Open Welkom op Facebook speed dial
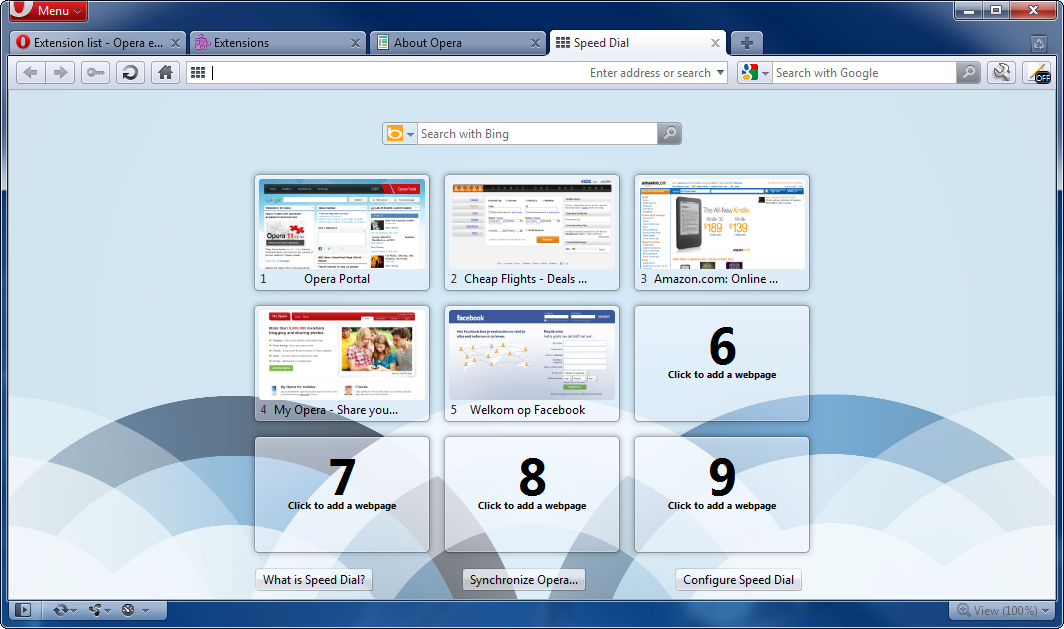1064x629 pixels. click(x=532, y=364)
